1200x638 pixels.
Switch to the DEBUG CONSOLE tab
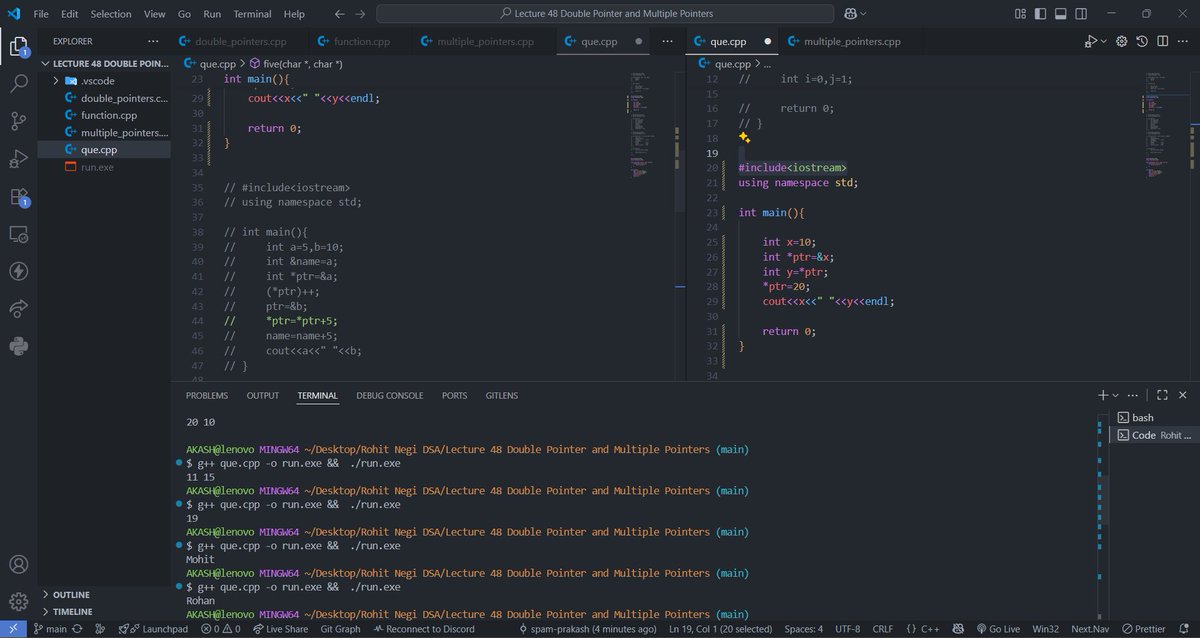pos(390,395)
